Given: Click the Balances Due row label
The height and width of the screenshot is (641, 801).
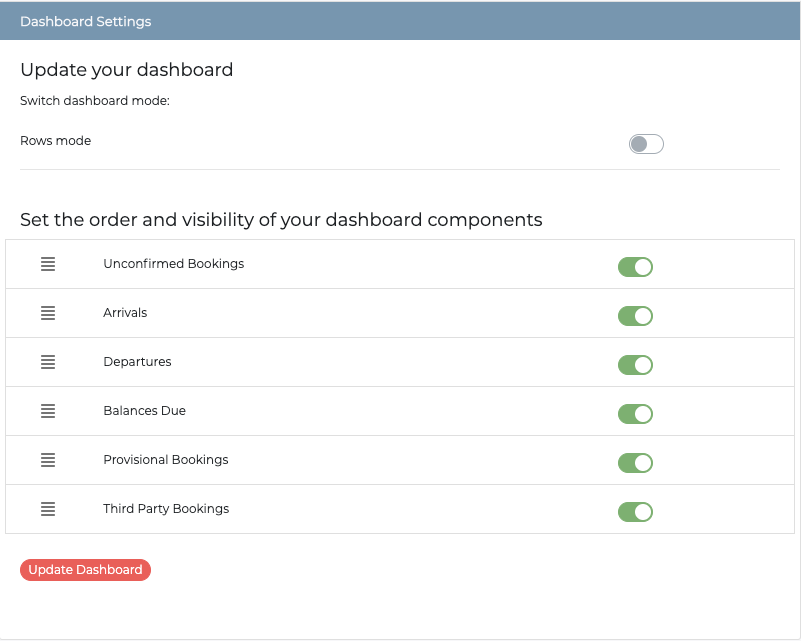Looking at the screenshot, I should coord(144,411).
